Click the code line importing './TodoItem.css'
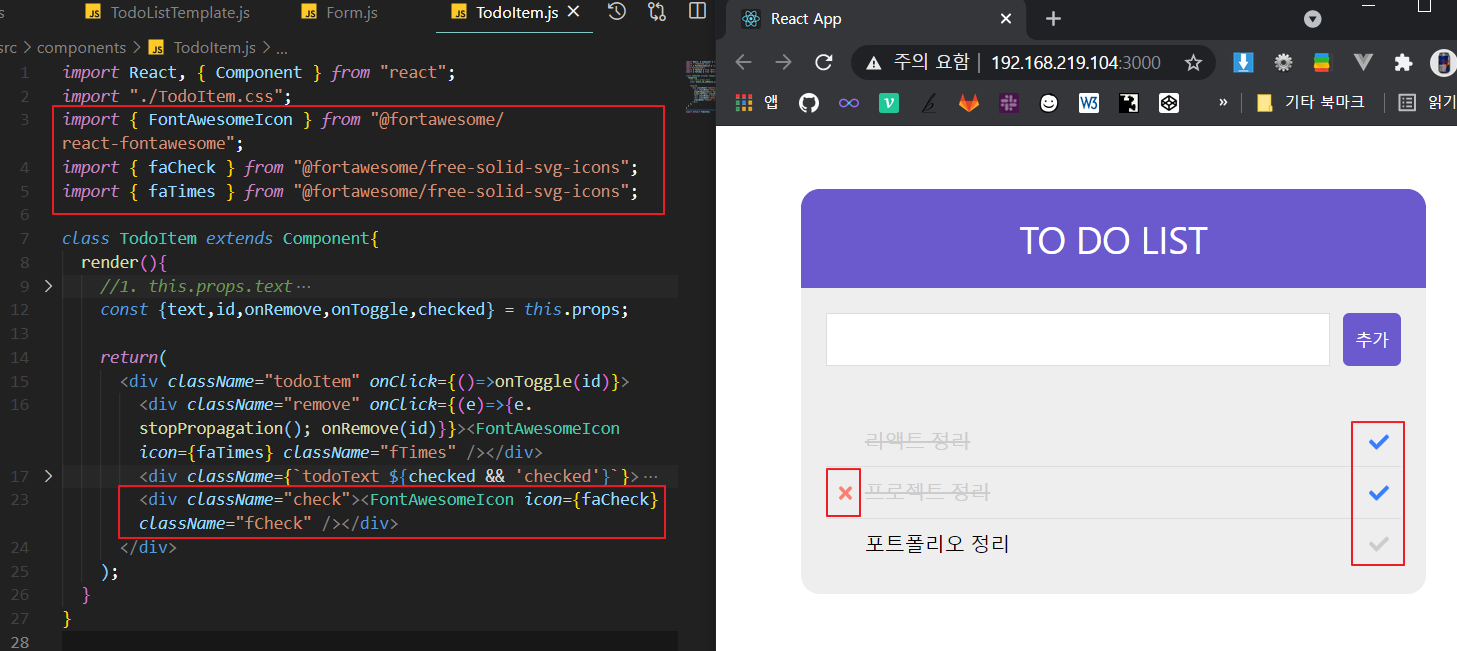Viewport: 1457px width, 651px height. [x=176, y=96]
